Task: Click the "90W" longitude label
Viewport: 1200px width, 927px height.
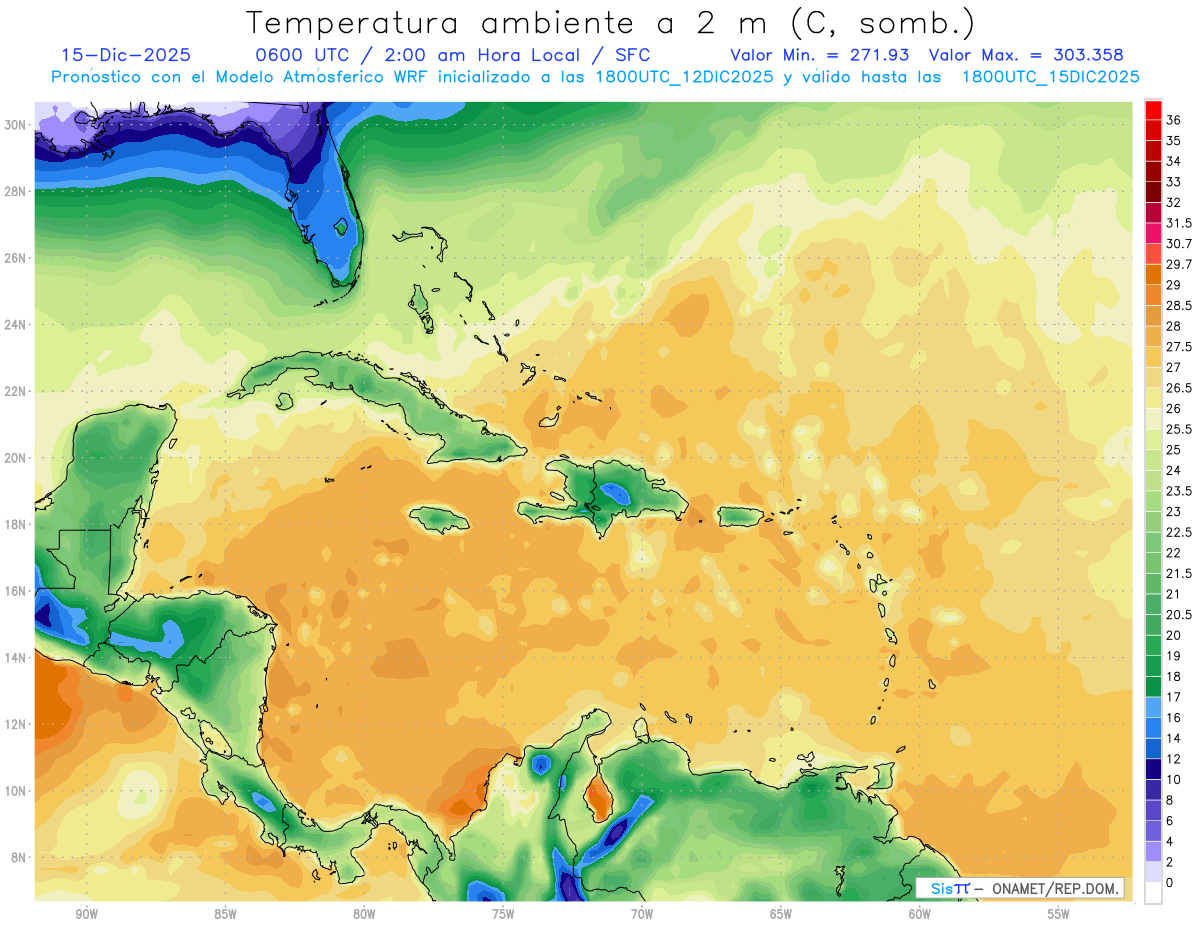Action: click(86, 914)
